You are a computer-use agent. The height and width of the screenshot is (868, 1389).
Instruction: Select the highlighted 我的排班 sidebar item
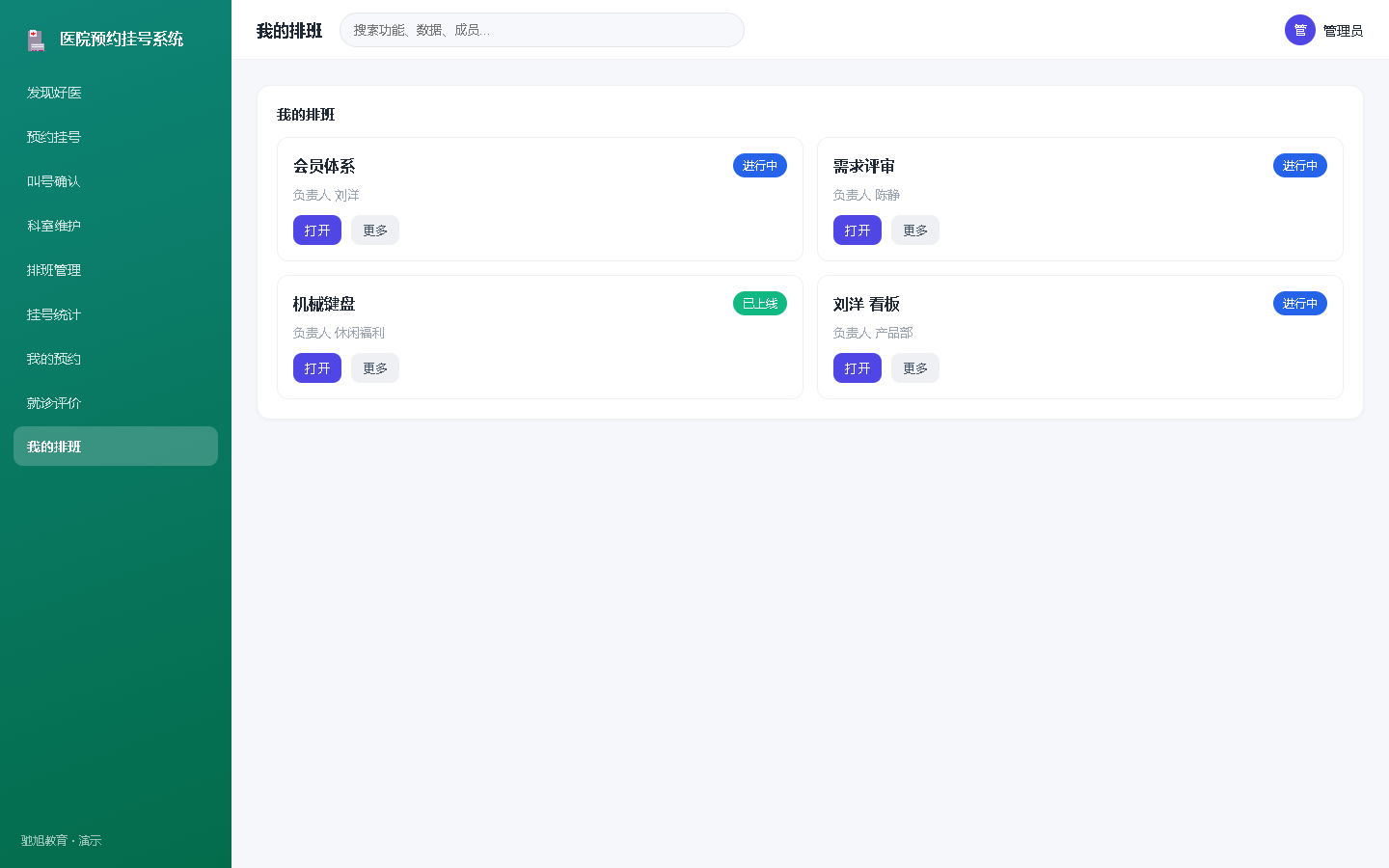click(116, 447)
